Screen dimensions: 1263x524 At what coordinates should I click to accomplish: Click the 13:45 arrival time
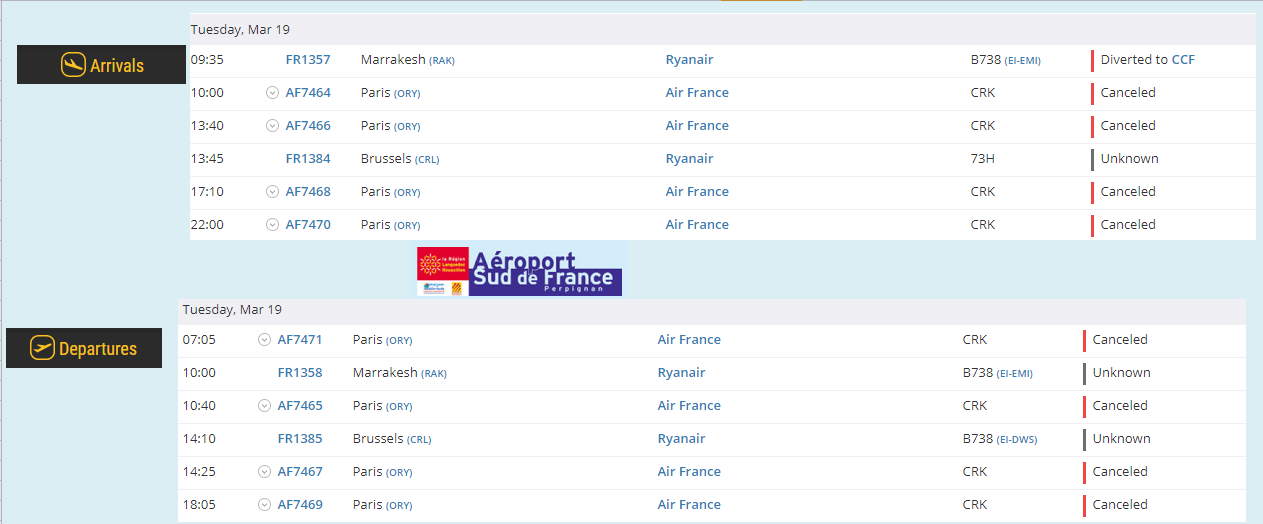coord(207,159)
